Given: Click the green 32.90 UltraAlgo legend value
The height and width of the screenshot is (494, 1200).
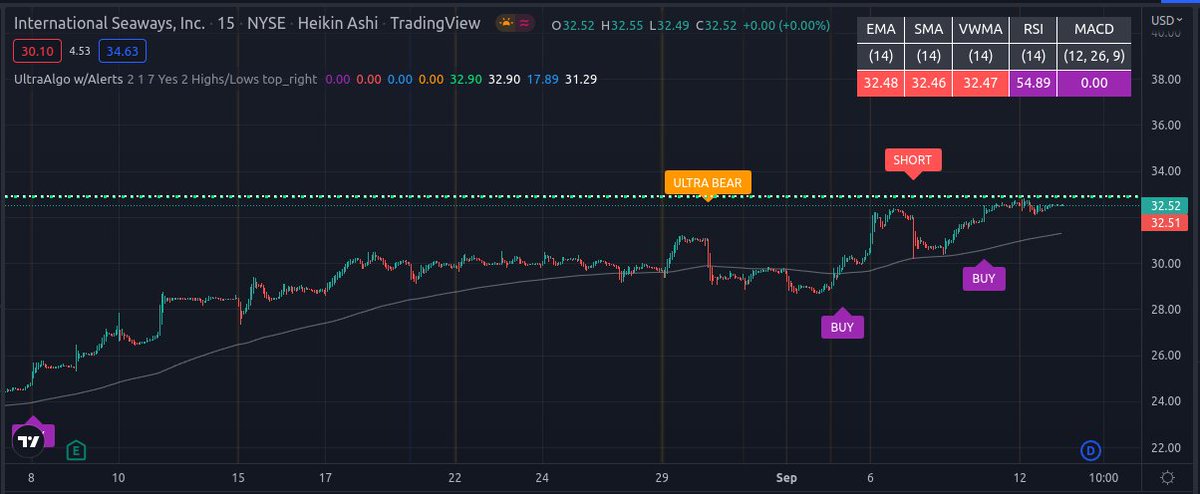Looking at the screenshot, I should [465, 78].
